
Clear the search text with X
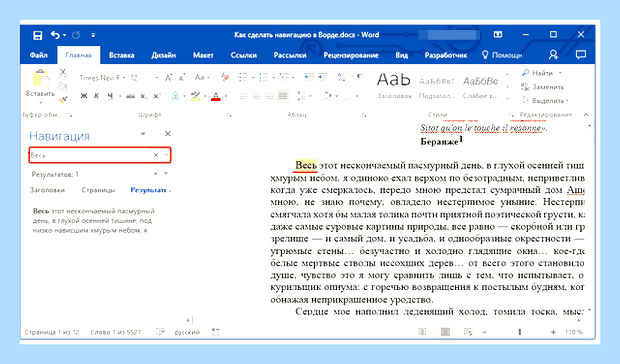[x=156, y=155]
